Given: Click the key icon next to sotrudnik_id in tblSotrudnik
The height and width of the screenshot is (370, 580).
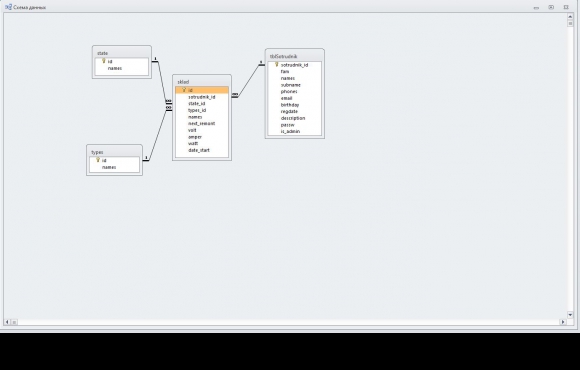Looking at the screenshot, I should pyautogui.click(x=276, y=65).
